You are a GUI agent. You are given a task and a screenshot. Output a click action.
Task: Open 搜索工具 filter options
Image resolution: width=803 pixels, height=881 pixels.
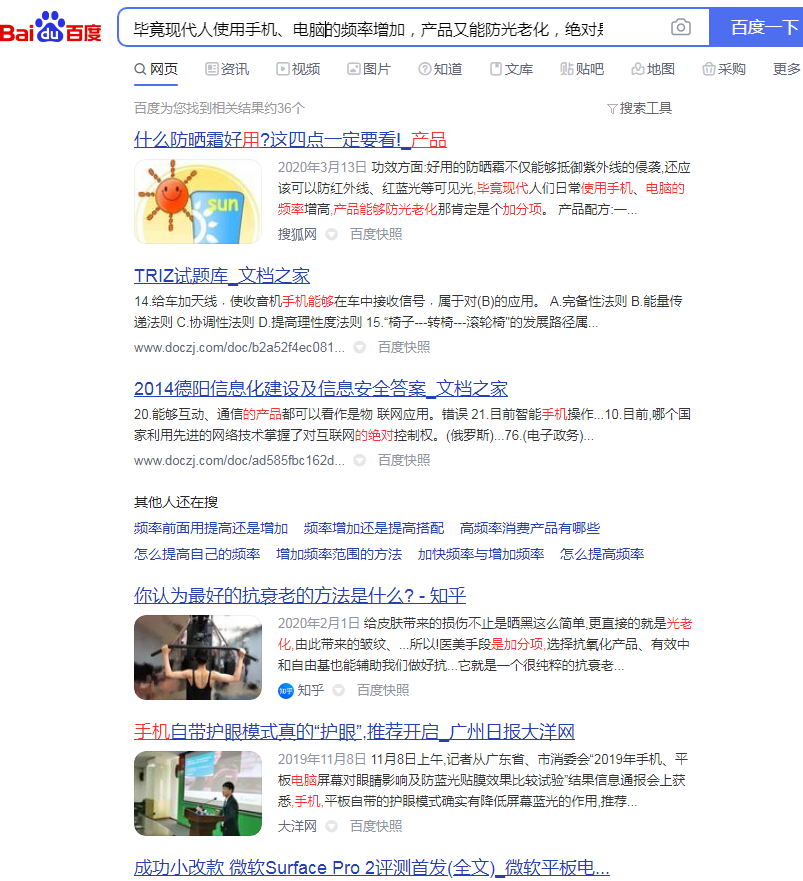pos(639,108)
